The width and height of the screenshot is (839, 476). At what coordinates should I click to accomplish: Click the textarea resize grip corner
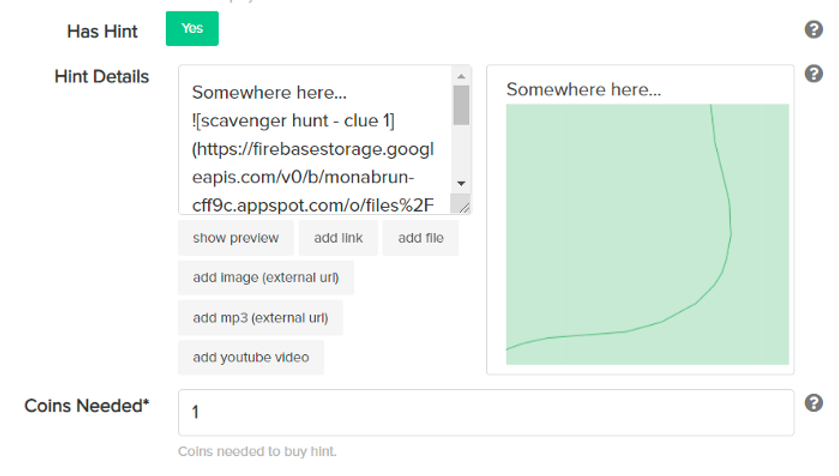coord(463,206)
